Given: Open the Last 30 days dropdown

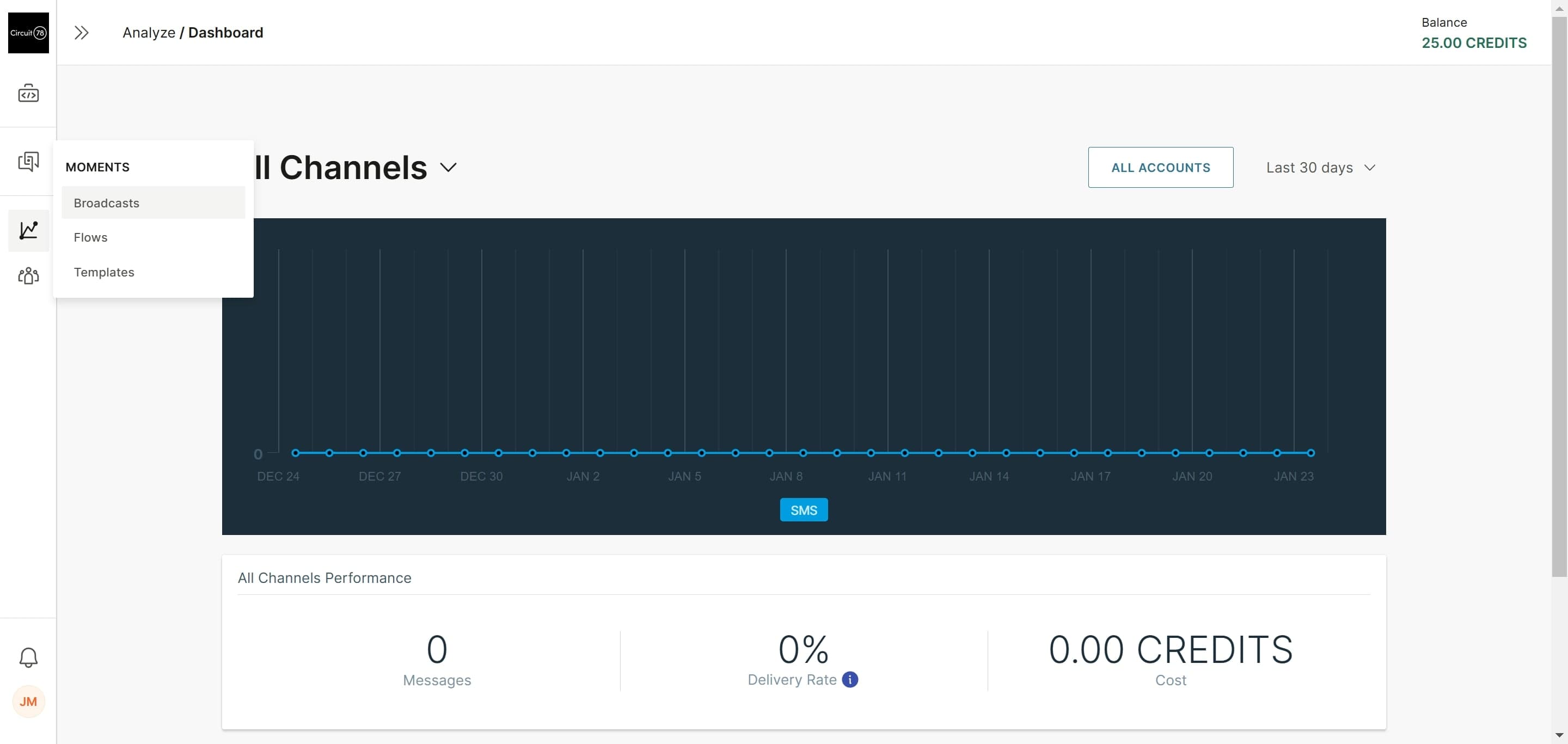Looking at the screenshot, I should [1321, 168].
